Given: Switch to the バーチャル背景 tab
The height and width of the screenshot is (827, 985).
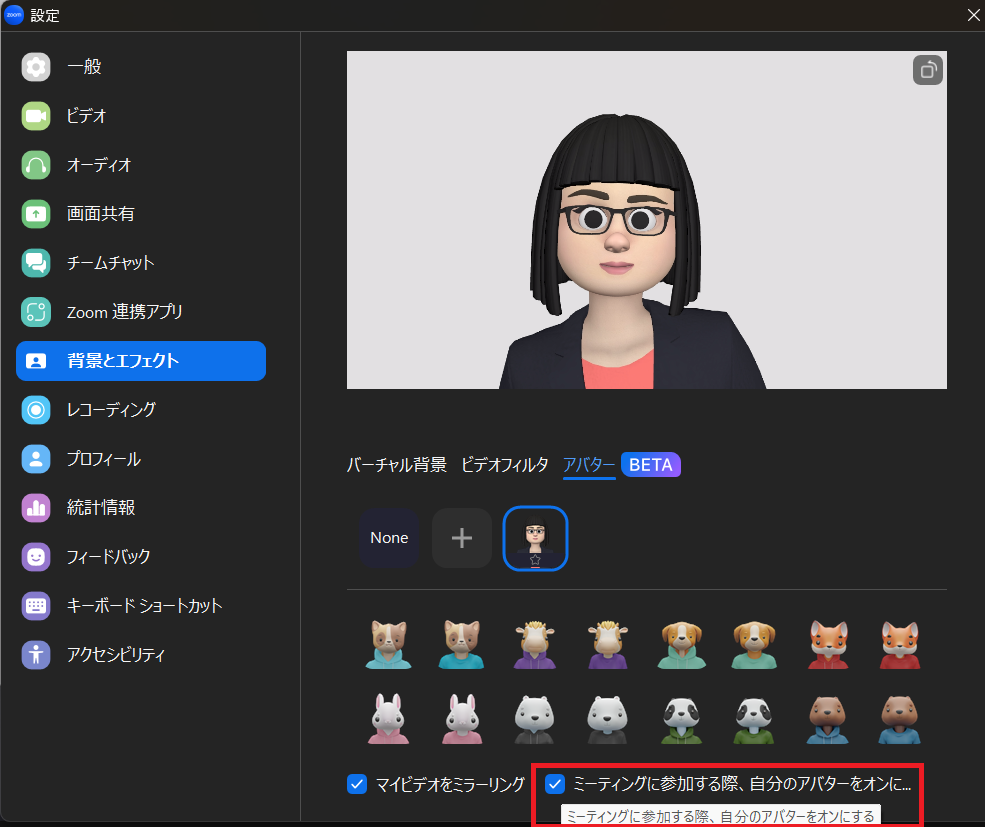Looking at the screenshot, I should click(x=396, y=465).
